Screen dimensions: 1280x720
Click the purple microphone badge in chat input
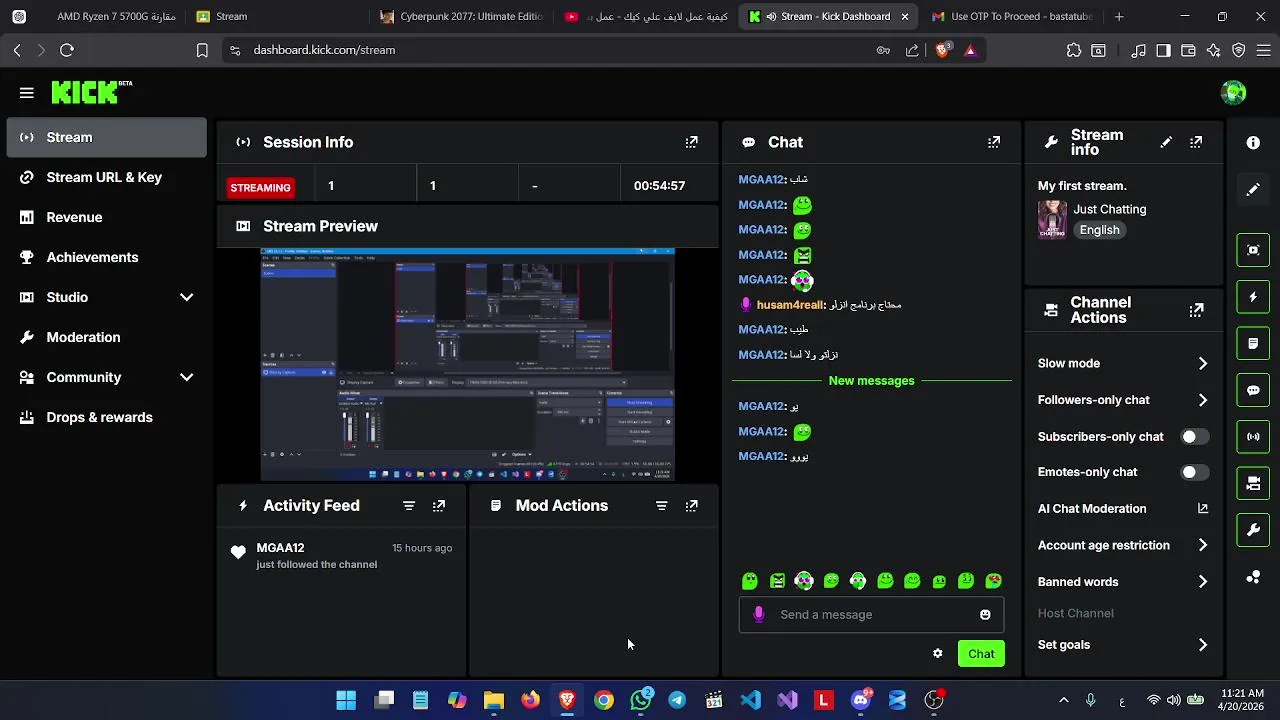[x=758, y=614]
